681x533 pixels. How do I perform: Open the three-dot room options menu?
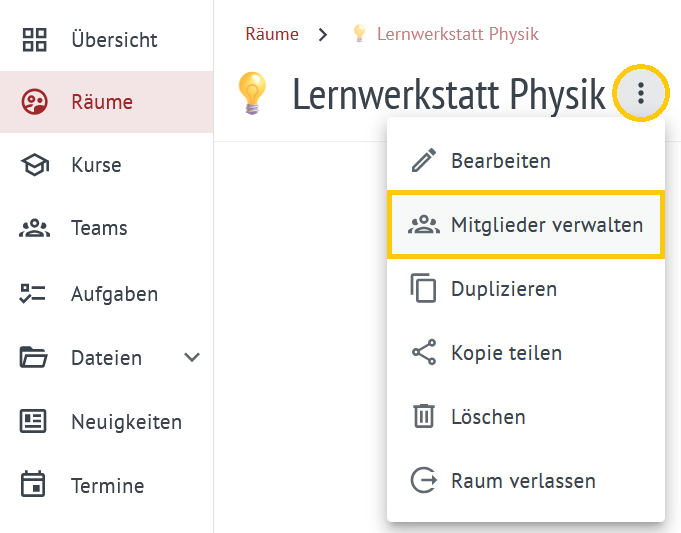coord(641,93)
